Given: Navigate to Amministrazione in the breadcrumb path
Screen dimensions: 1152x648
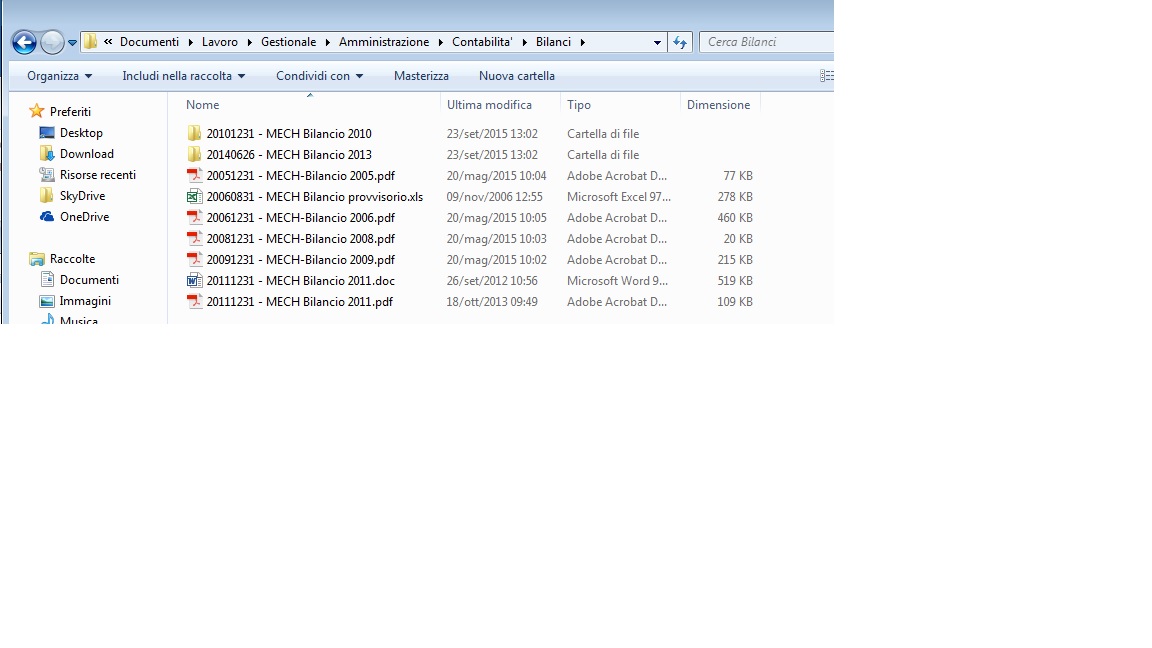Looking at the screenshot, I should point(383,42).
